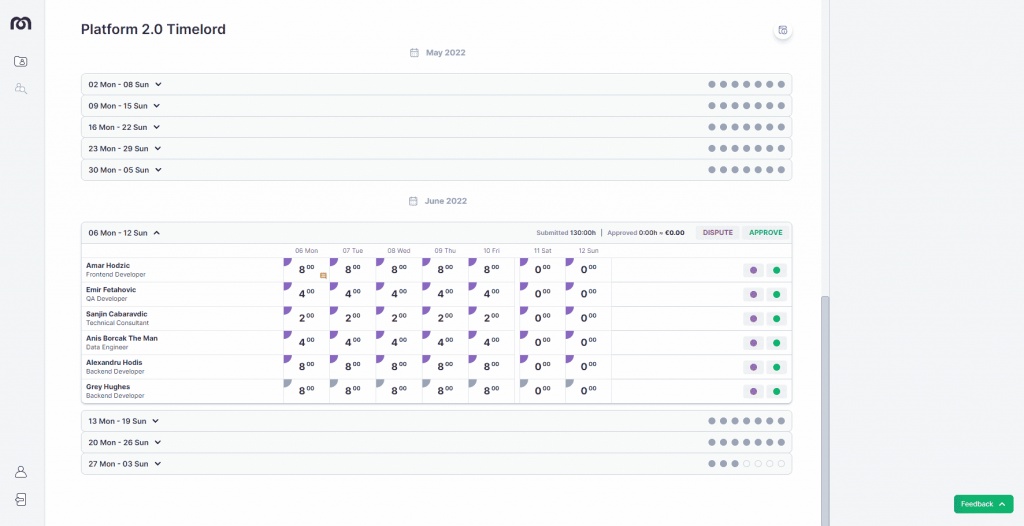Click the Approved 0:00h summary text
Screen dimensions: 1024x526
click(646, 233)
